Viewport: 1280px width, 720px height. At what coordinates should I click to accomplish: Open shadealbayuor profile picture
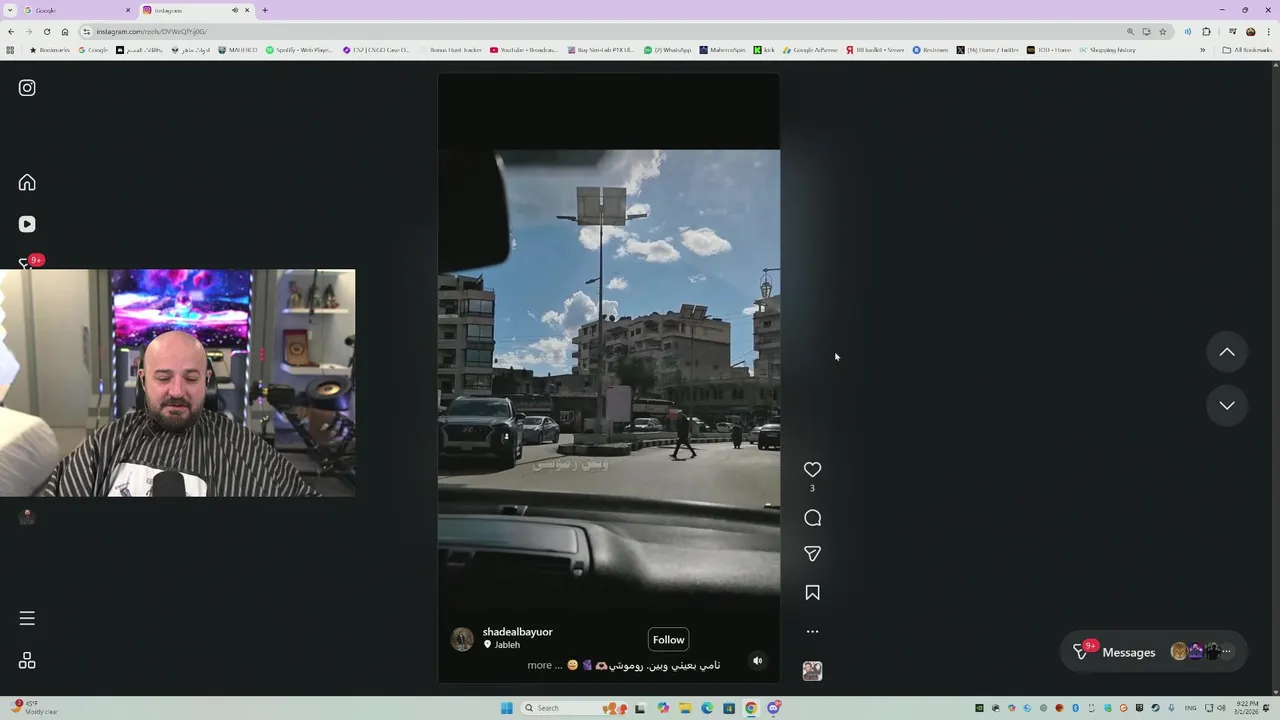point(462,640)
